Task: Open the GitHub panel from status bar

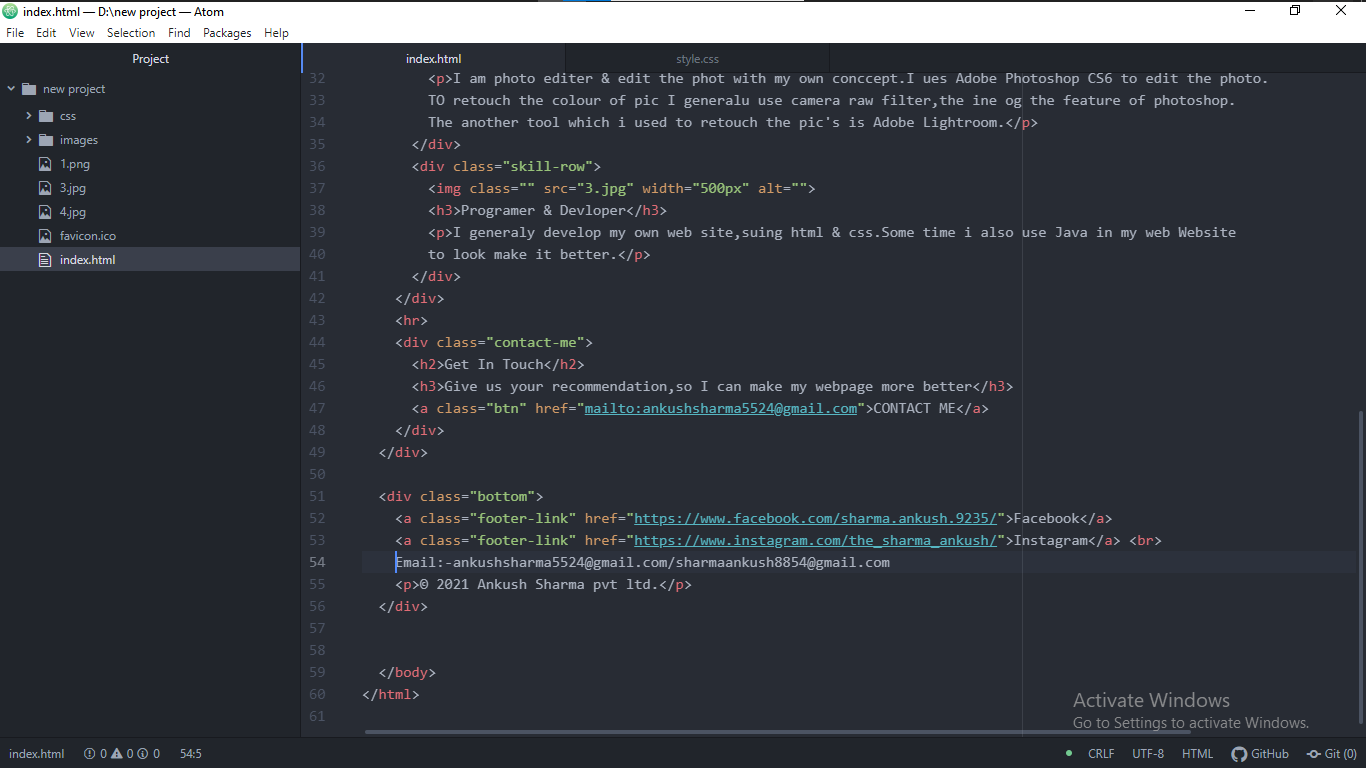Action: click(1260, 754)
